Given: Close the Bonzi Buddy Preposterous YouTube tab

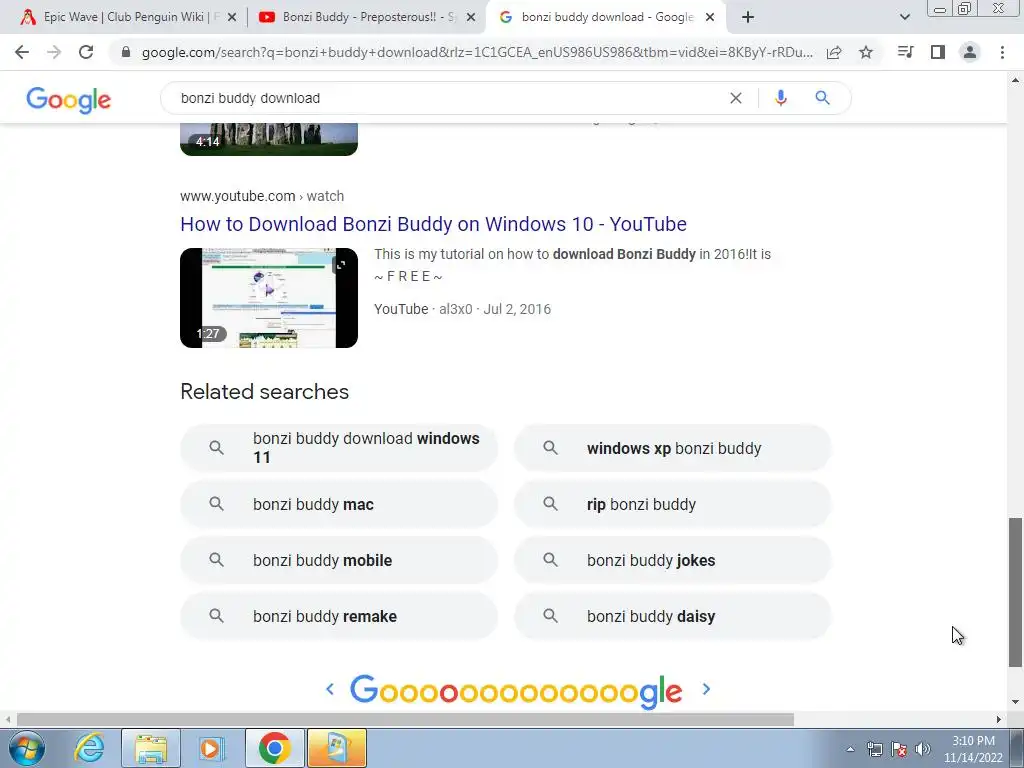Looking at the screenshot, I should point(471,18).
